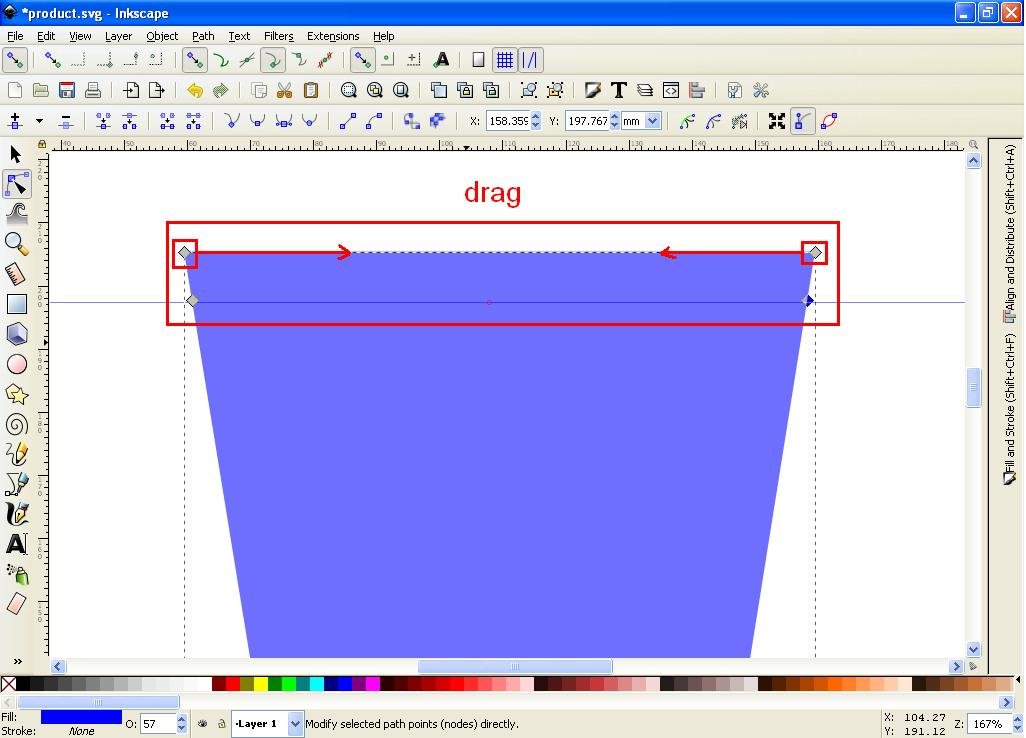This screenshot has width=1026, height=738.
Task: Select the Star tool
Action: click(15, 394)
